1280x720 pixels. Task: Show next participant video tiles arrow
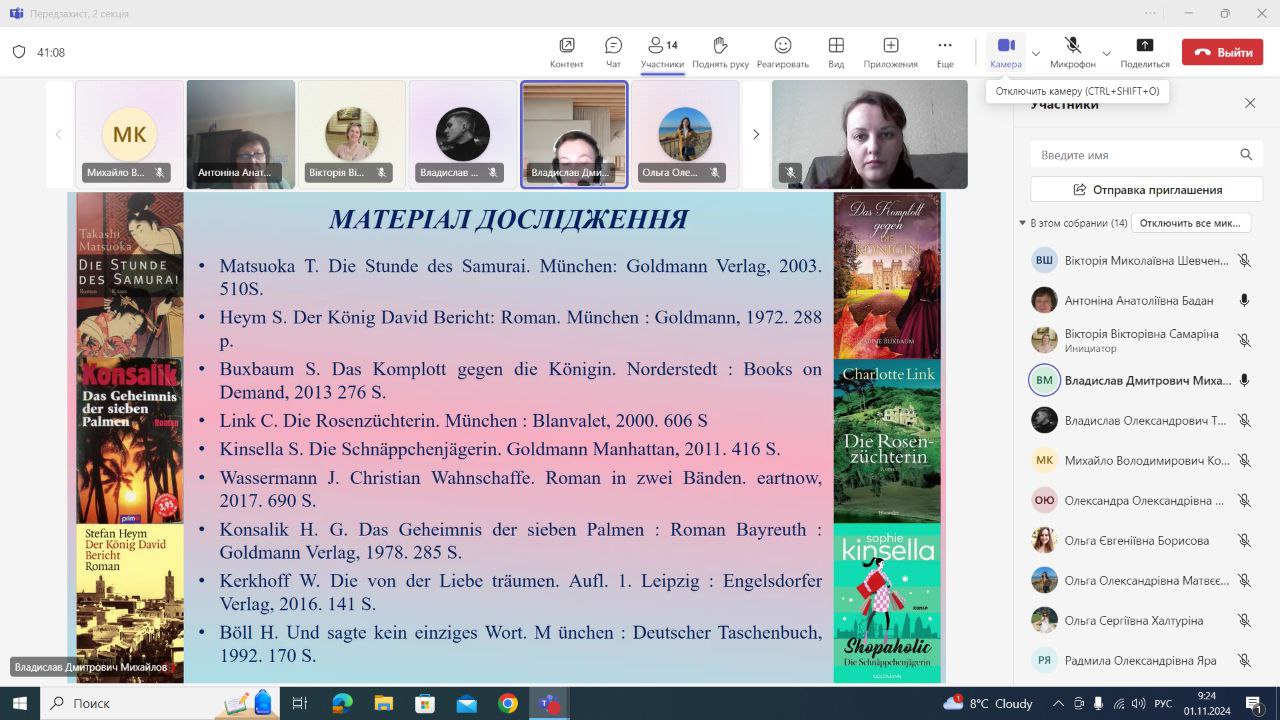point(756,134)
